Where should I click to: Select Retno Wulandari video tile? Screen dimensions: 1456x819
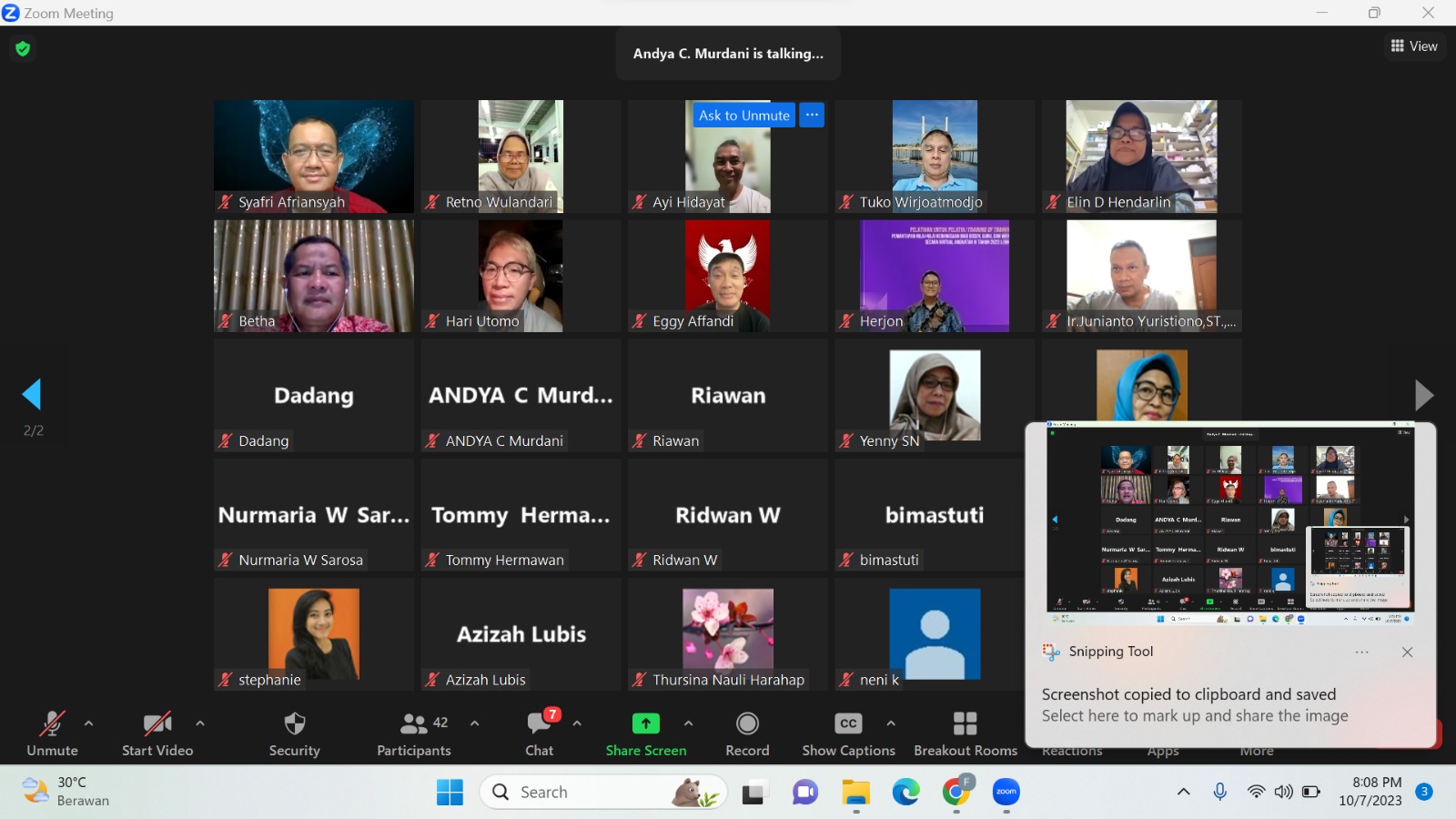[x=521, y=157]
